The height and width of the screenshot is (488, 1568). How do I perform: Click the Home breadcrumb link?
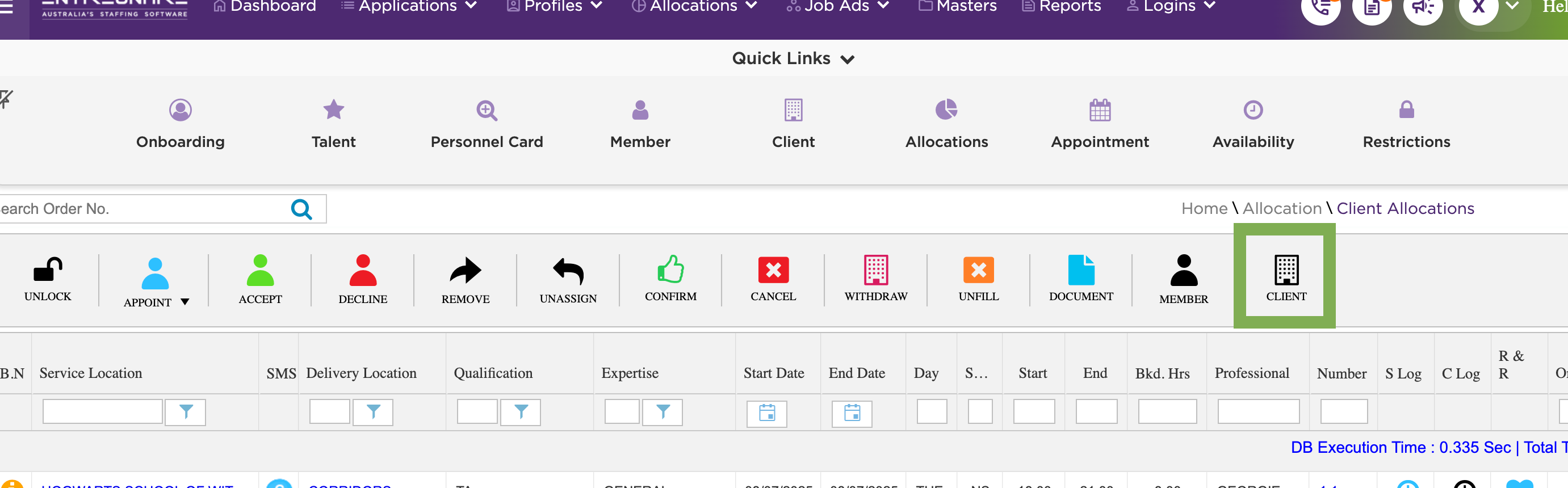tap(1204, 208)
